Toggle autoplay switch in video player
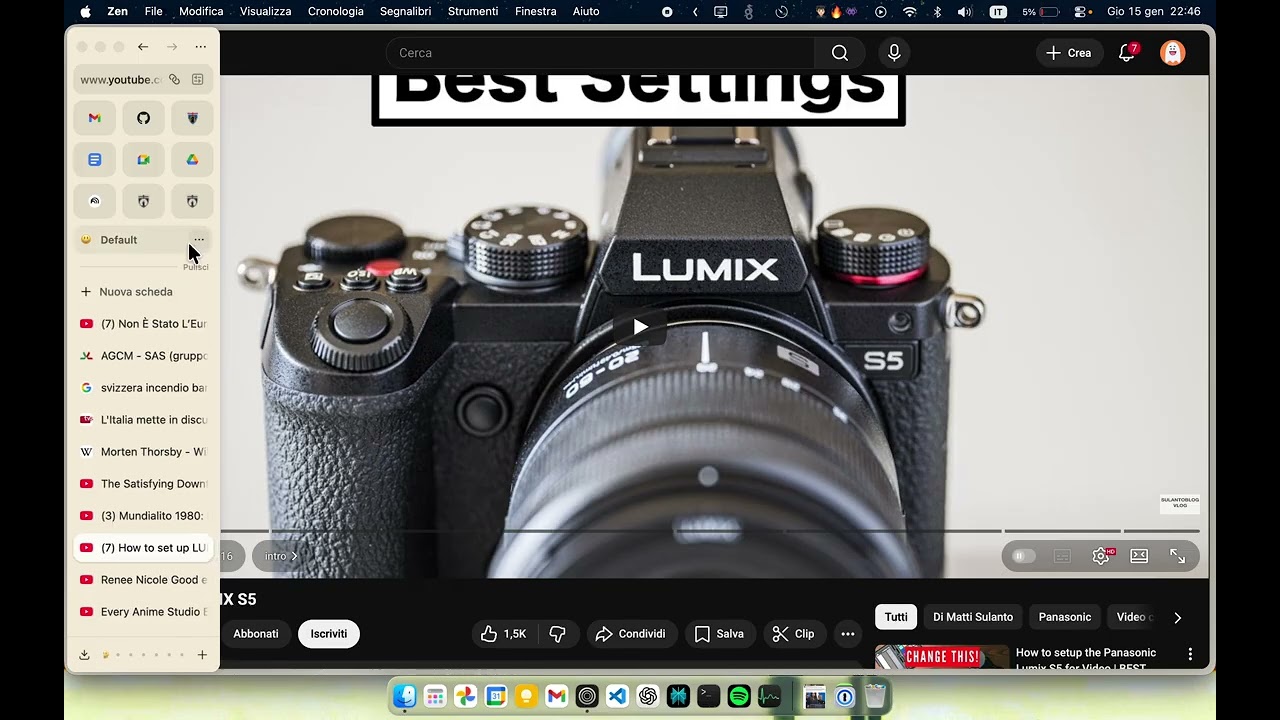 [1024, 556]
